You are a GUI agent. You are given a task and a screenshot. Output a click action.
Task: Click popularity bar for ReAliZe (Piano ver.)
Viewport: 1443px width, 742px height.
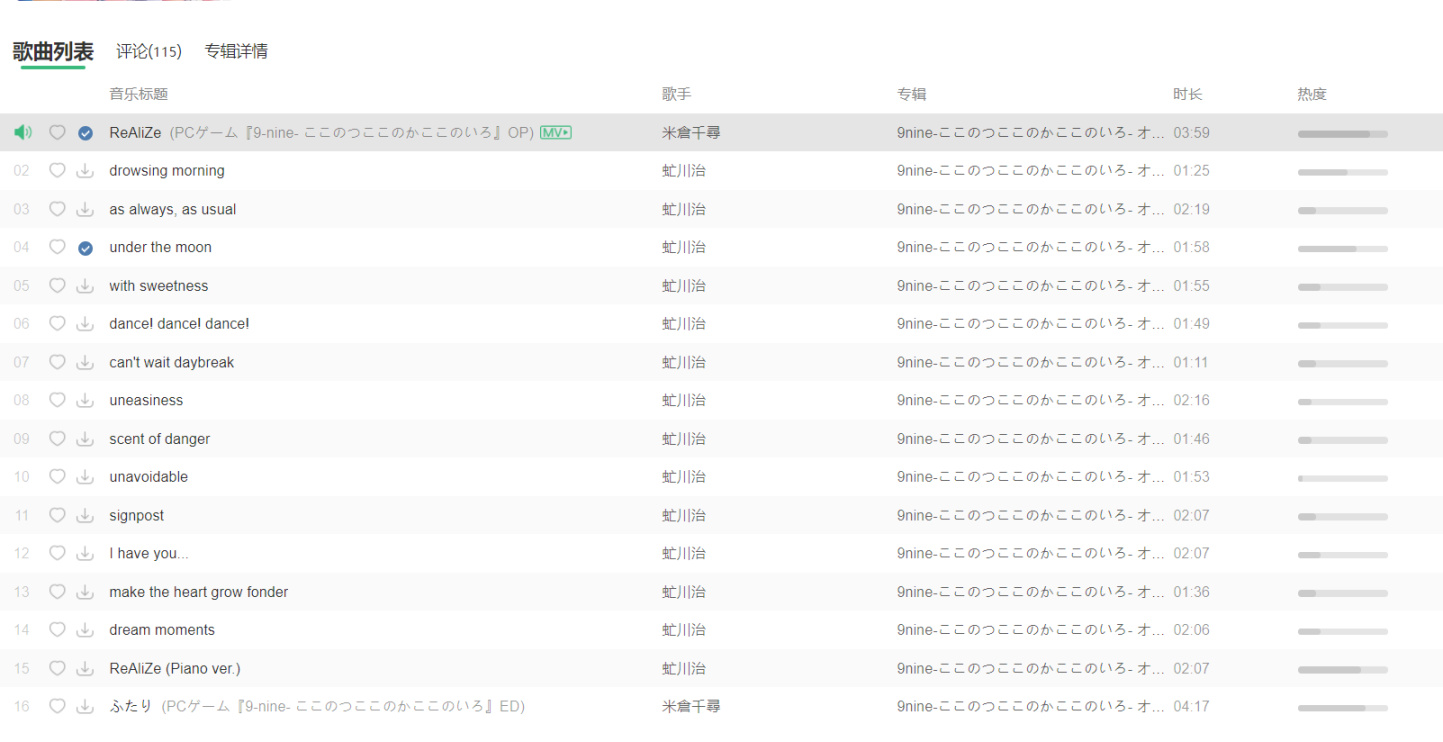(x=1342, y=669)
